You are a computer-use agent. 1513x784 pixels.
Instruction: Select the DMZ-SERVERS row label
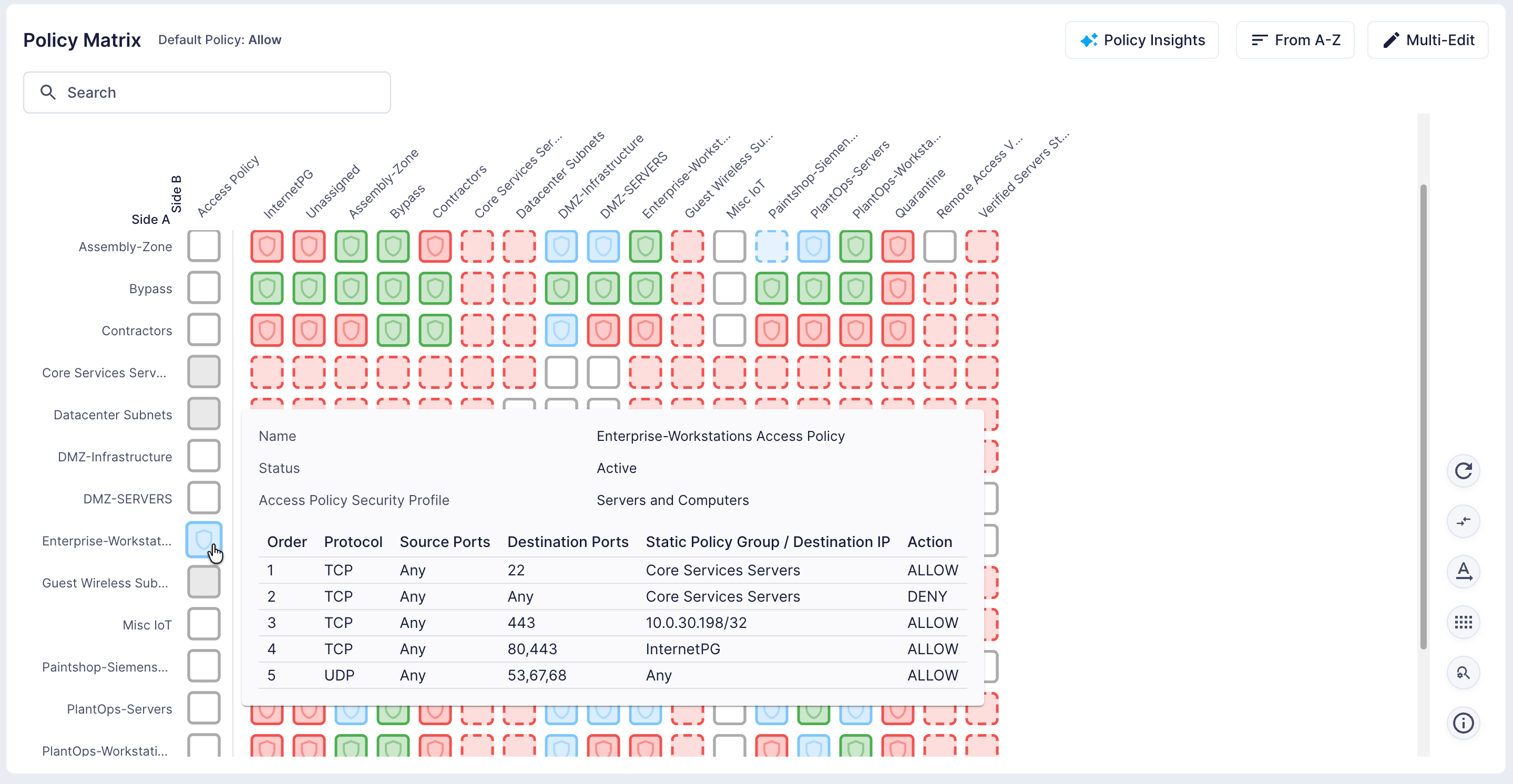coord(127,499)
